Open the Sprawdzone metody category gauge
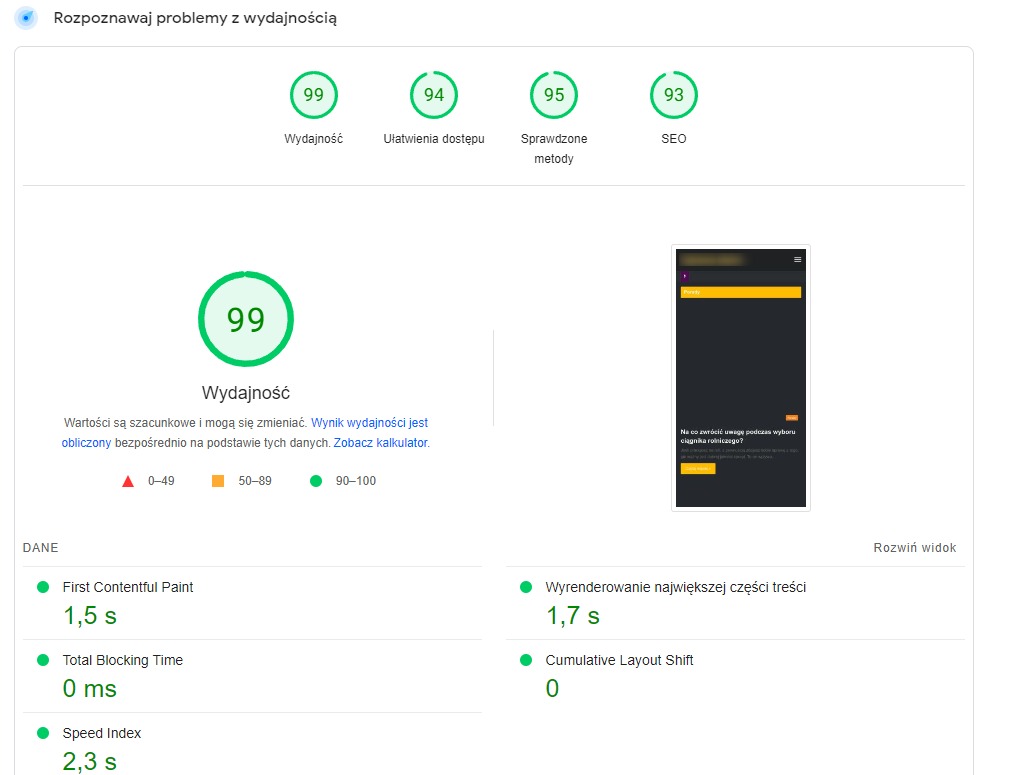This screenshot has height=775, width=1019. point(553,94)
